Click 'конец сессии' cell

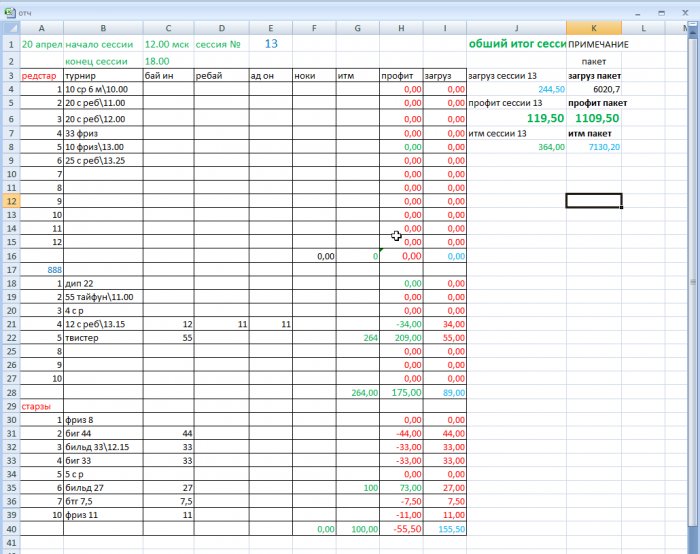tap(103, 61)
